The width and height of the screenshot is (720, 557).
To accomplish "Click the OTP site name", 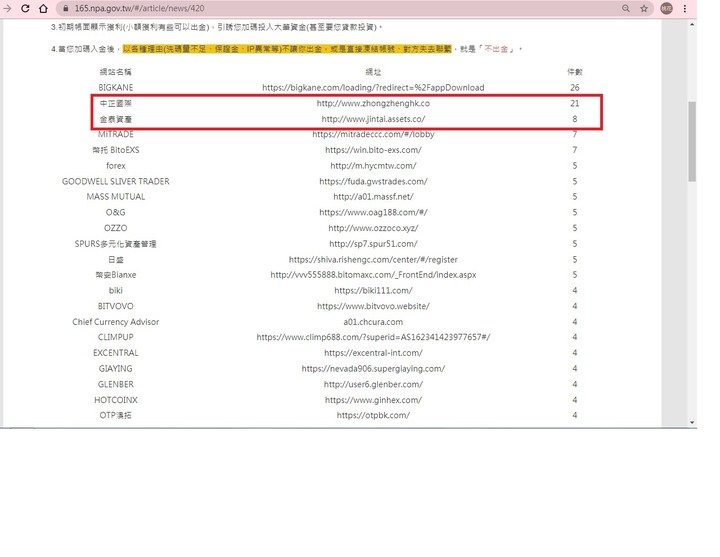I will (x=116, y=415).
